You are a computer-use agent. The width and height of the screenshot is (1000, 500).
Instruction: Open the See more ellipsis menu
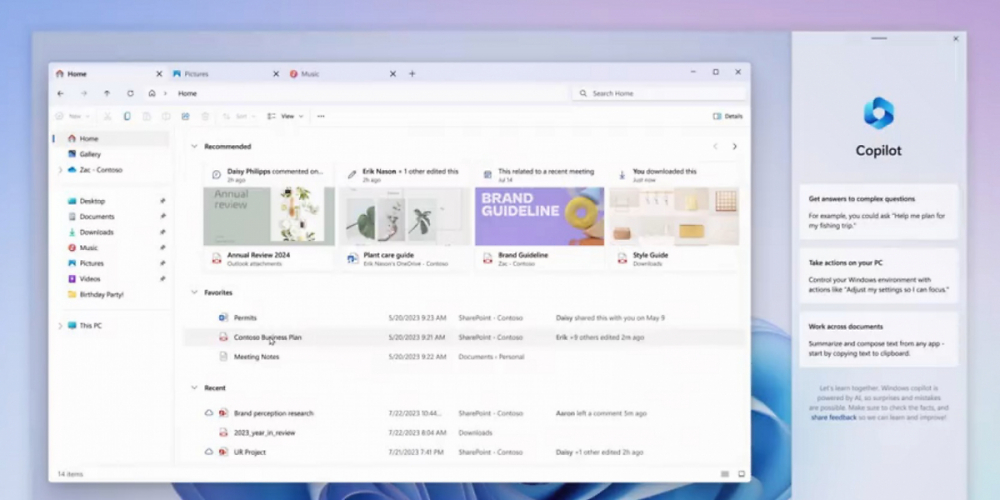(321, 116)
